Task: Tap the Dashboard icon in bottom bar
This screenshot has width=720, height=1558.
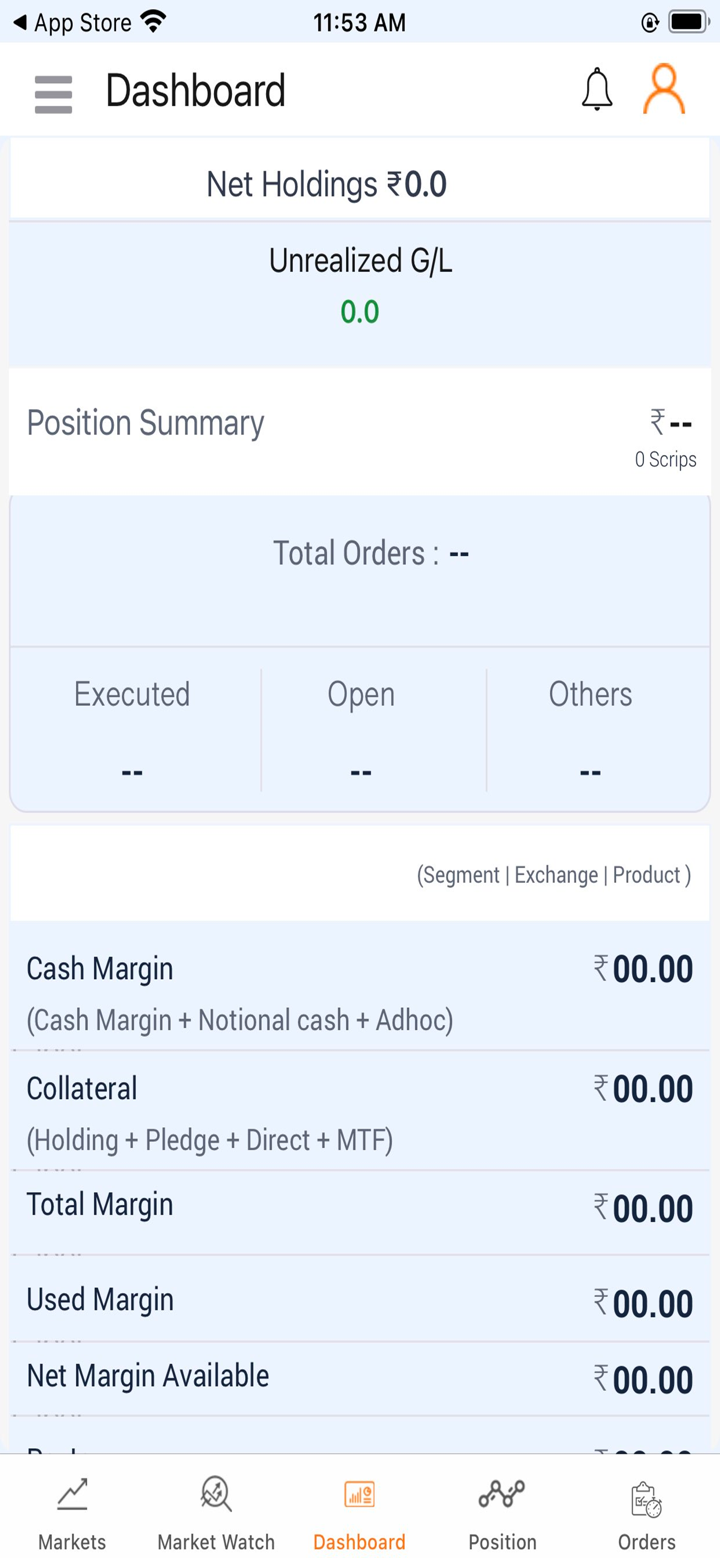Action: point(359,1495)
